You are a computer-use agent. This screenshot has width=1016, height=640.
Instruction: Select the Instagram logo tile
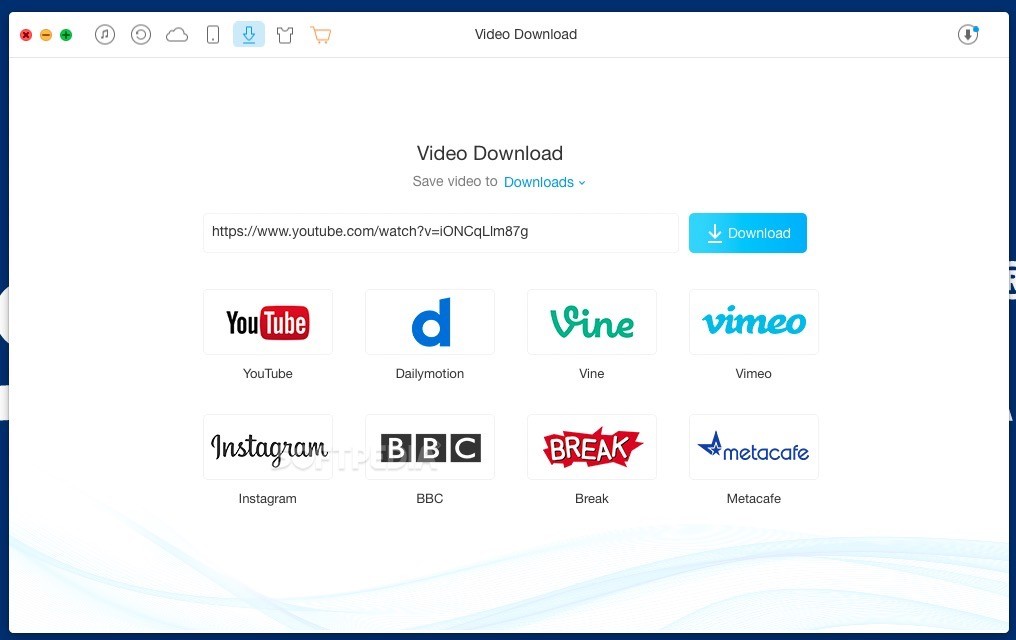pyautogui.click(x=268, y=447)
